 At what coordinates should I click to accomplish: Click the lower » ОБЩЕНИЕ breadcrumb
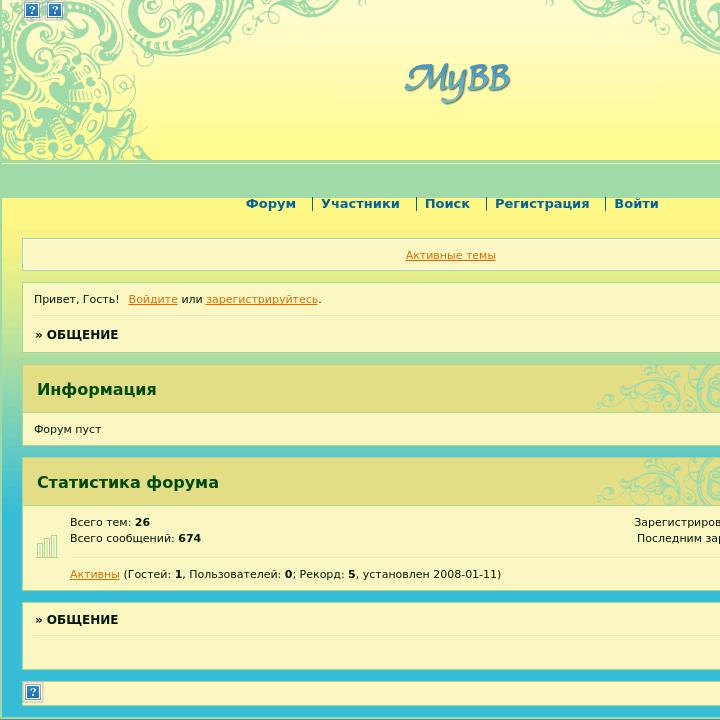tap(77, 620)
